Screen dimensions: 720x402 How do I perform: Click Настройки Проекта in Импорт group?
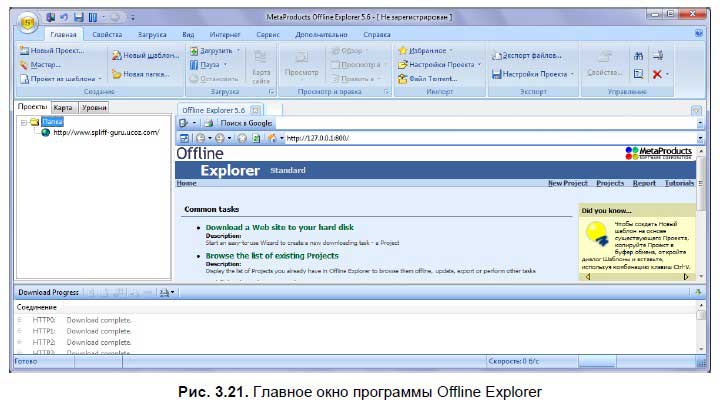point(439,65)
